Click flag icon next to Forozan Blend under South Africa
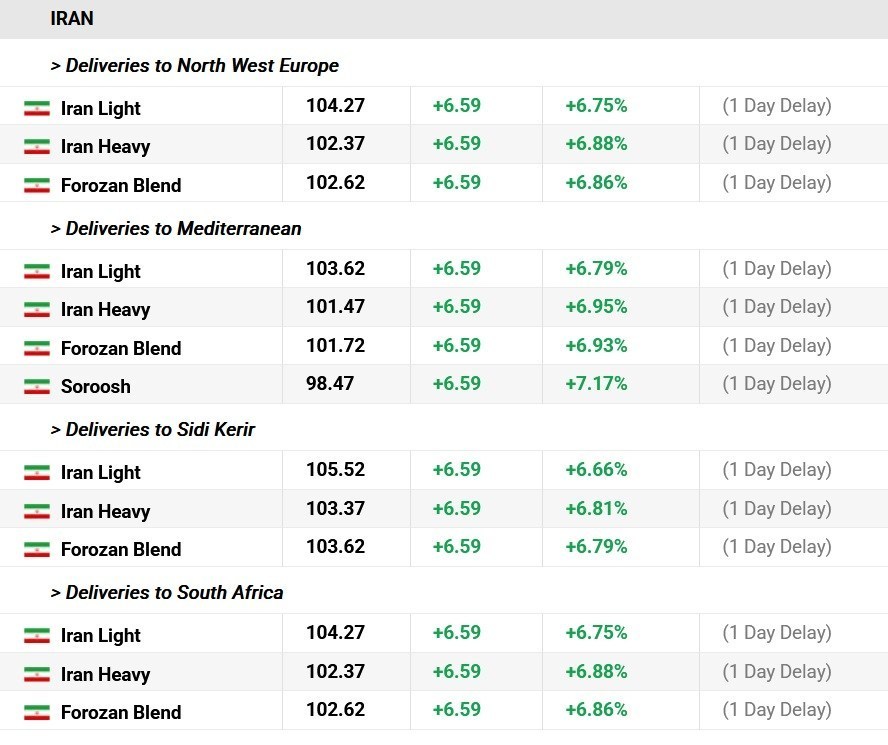This screenshot has height=745, width=888. [x=37, y=712]
